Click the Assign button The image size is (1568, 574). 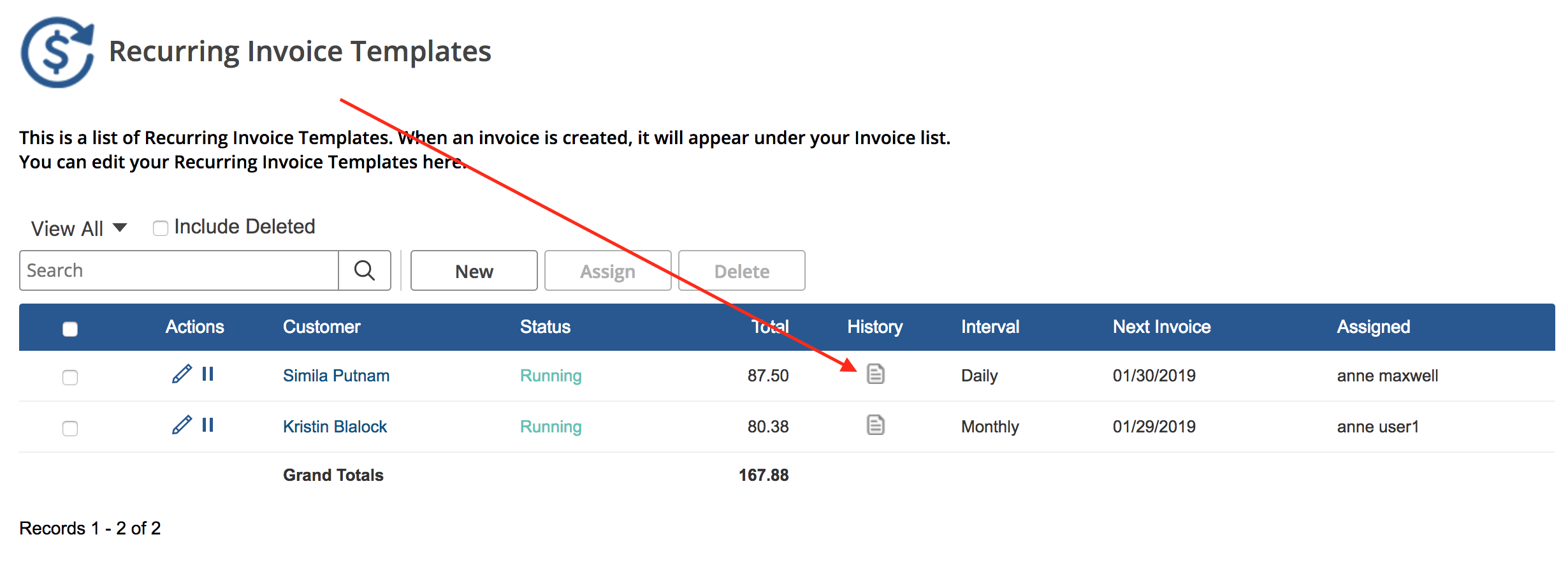point(607,270)
